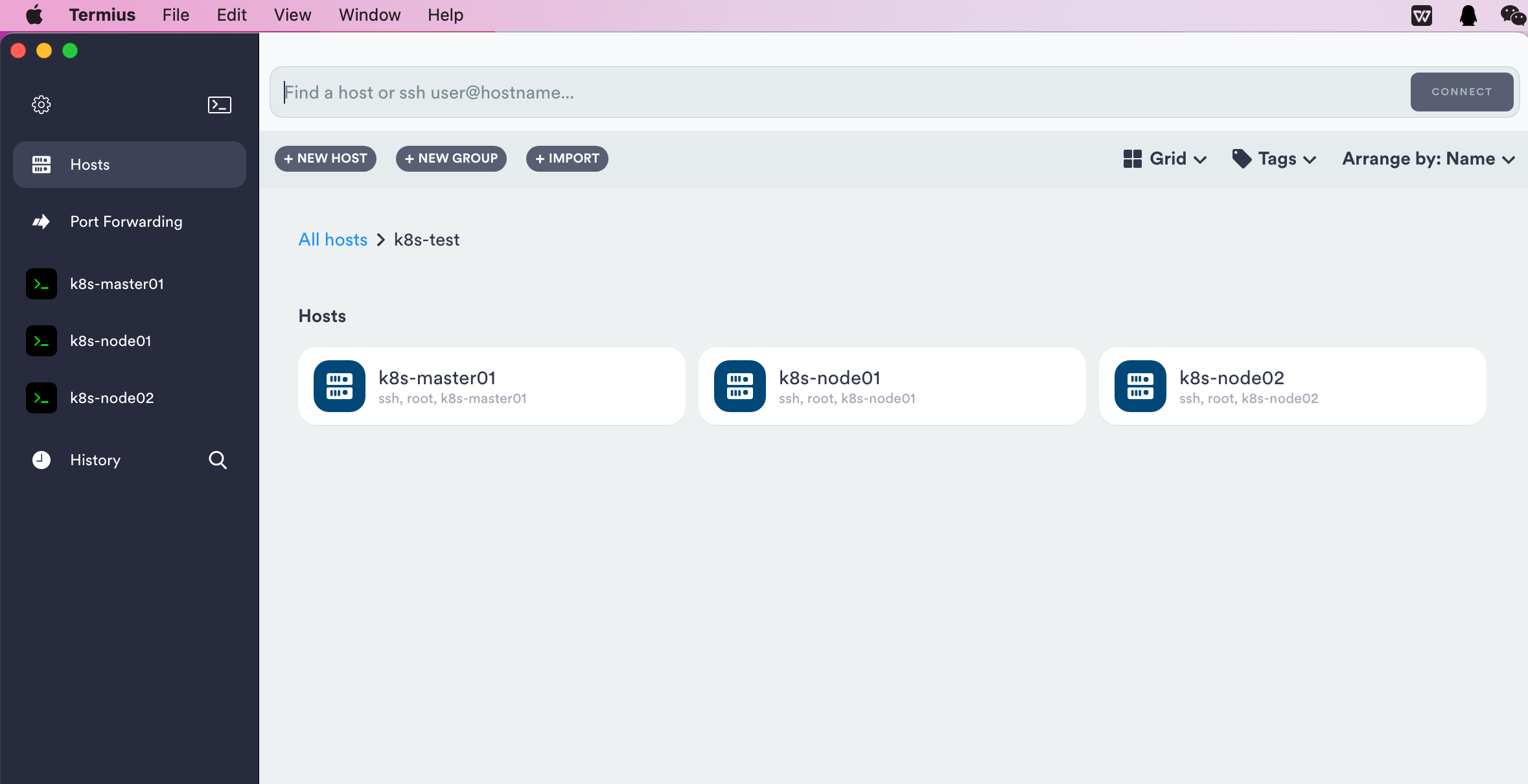Open the Edit menu

point(231,15)
